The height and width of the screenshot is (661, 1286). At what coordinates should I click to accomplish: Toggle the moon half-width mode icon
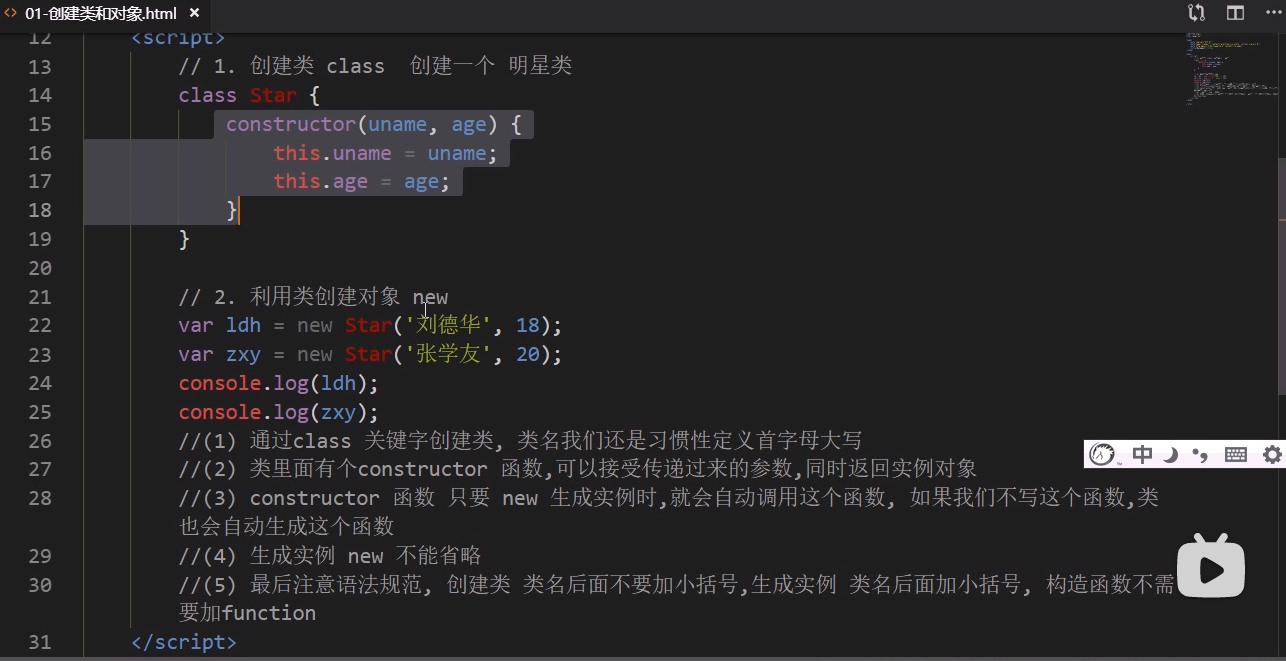pos(1170,454)
